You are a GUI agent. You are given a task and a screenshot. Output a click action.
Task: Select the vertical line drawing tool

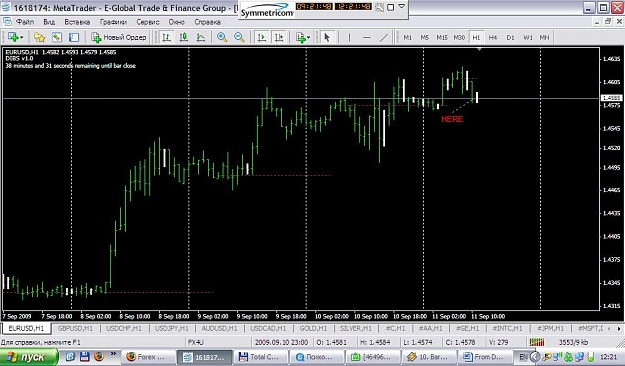click(x=349, y=37)
